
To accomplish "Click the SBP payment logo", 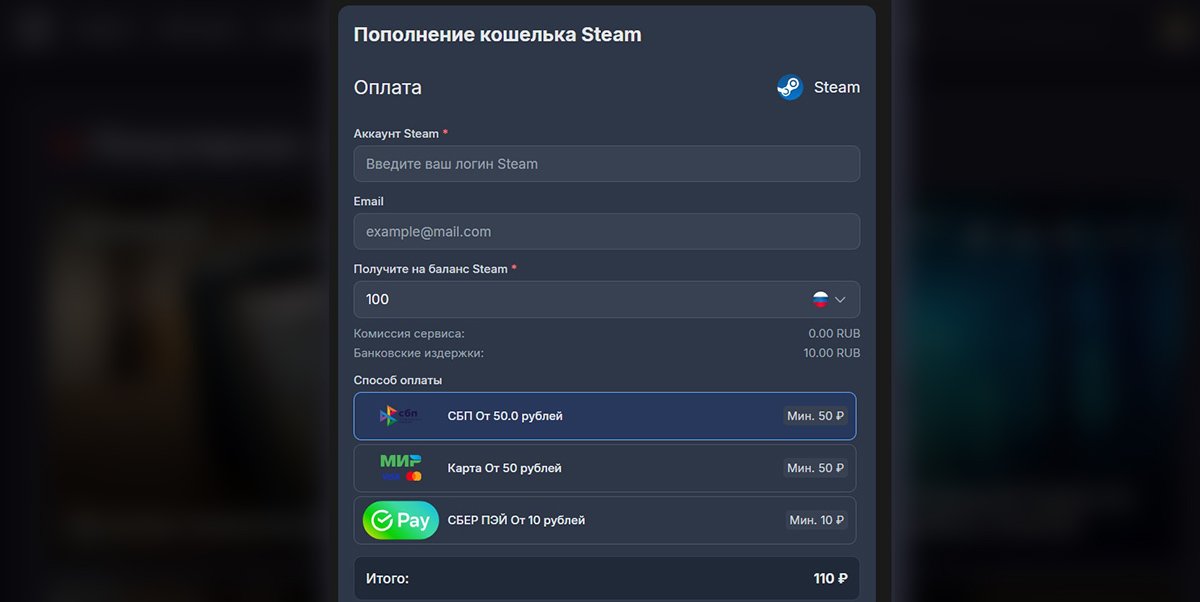I will 400,416.
